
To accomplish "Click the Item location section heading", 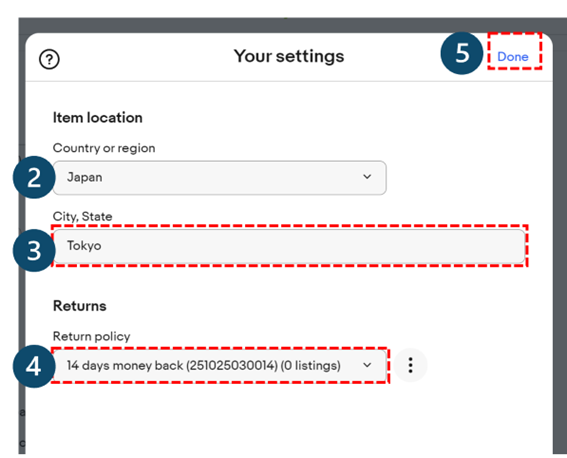I will [98, 118].
